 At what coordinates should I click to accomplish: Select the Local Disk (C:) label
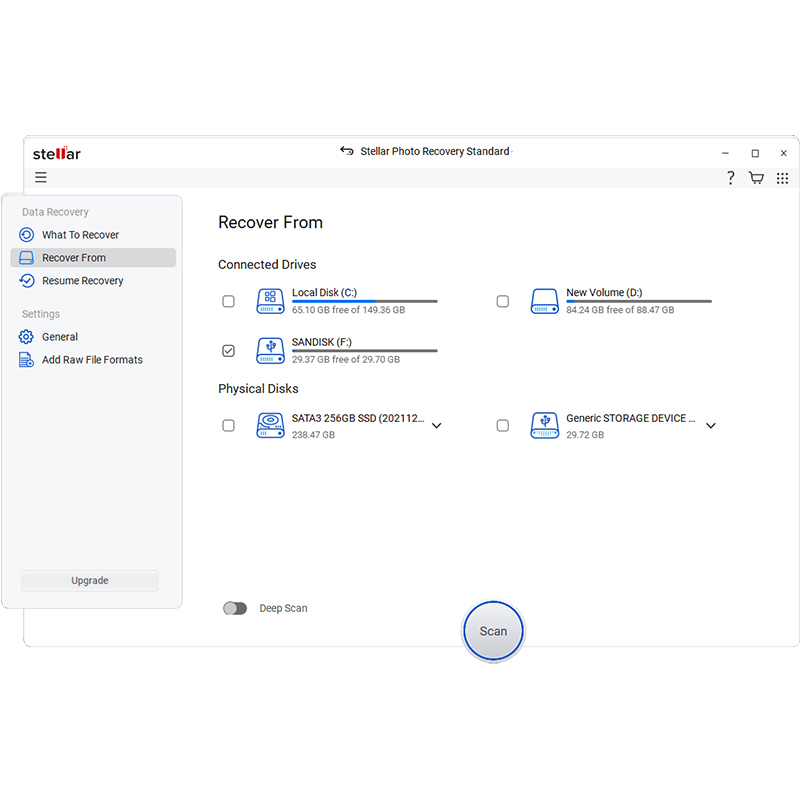pos(324,292)
